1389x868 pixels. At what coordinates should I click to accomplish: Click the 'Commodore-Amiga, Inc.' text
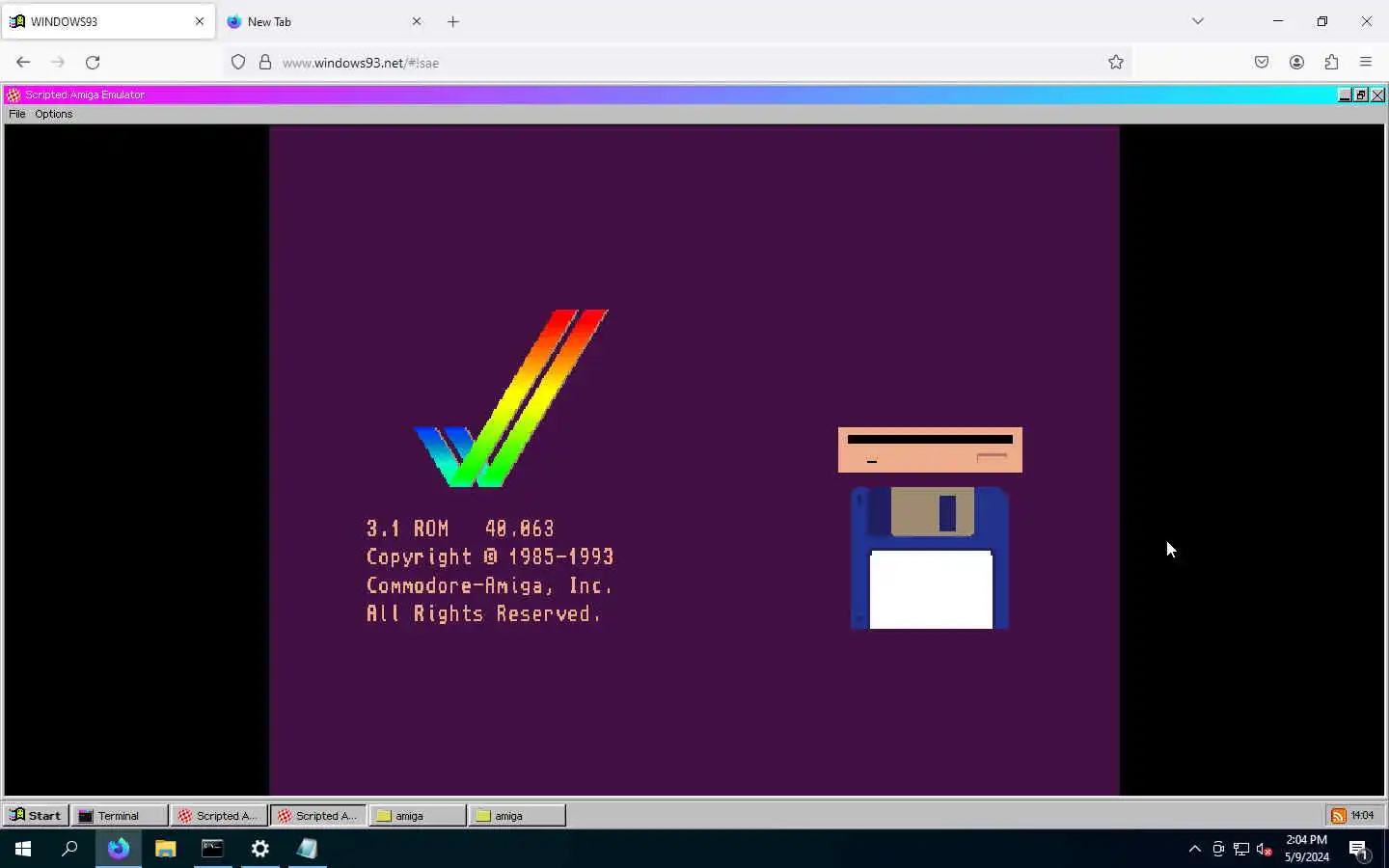[489, 585]
